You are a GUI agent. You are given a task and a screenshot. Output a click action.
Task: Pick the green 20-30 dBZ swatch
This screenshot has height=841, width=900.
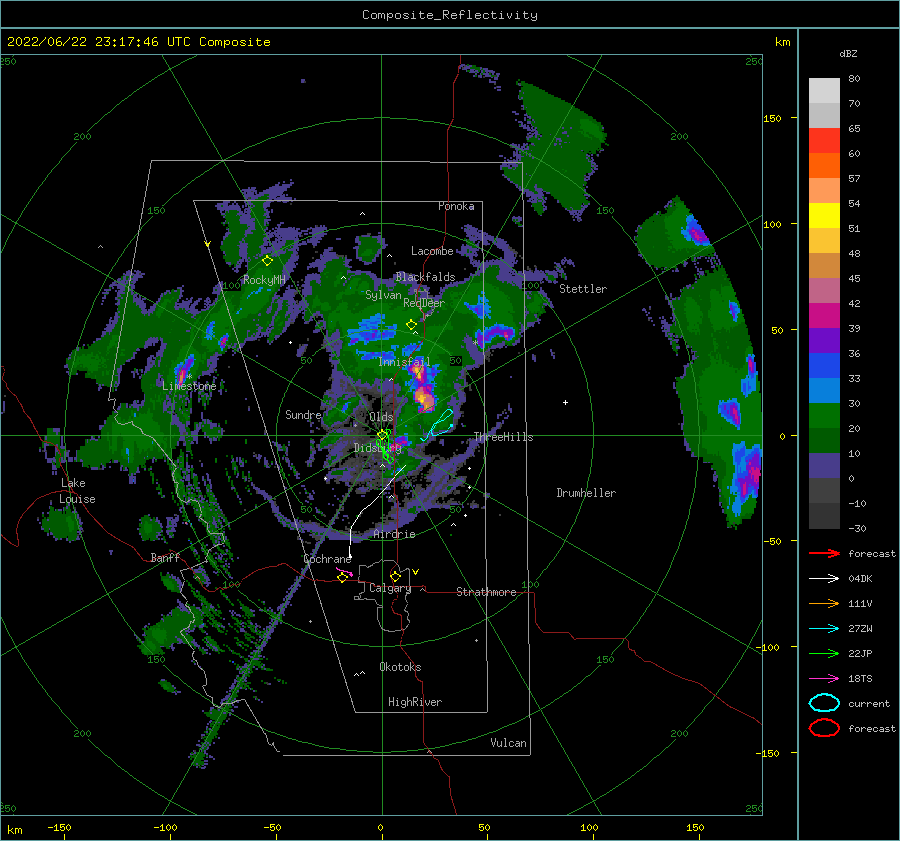click(x=824, y=416)
